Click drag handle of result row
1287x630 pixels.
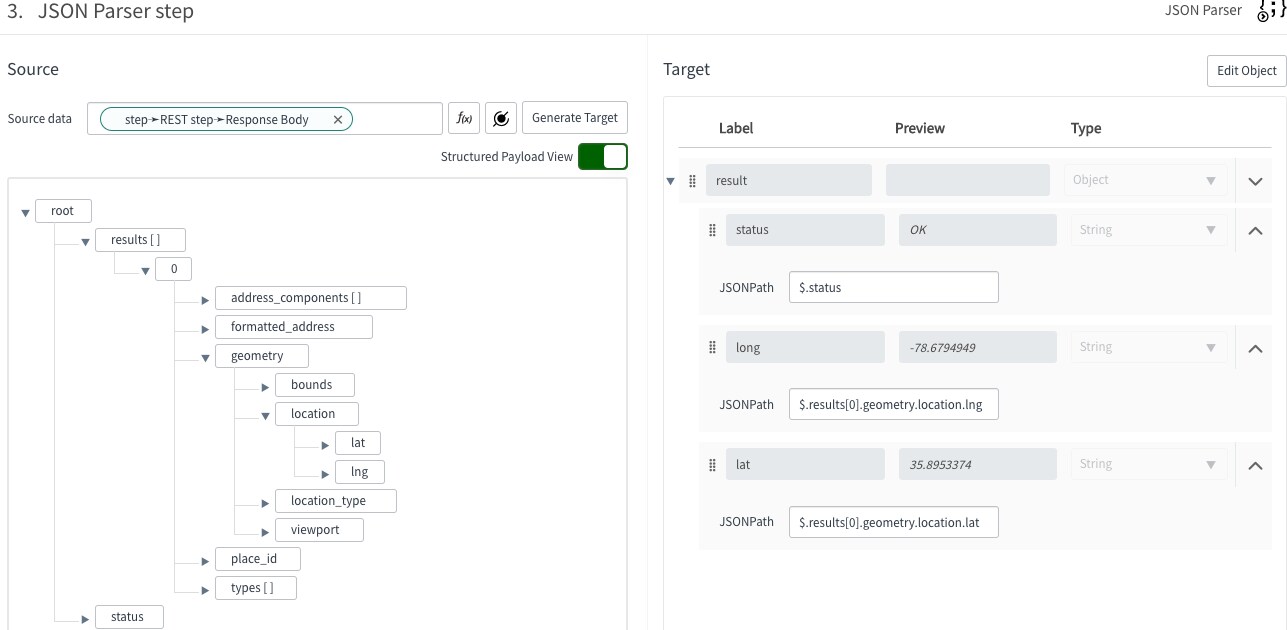[x=692, y=180]
